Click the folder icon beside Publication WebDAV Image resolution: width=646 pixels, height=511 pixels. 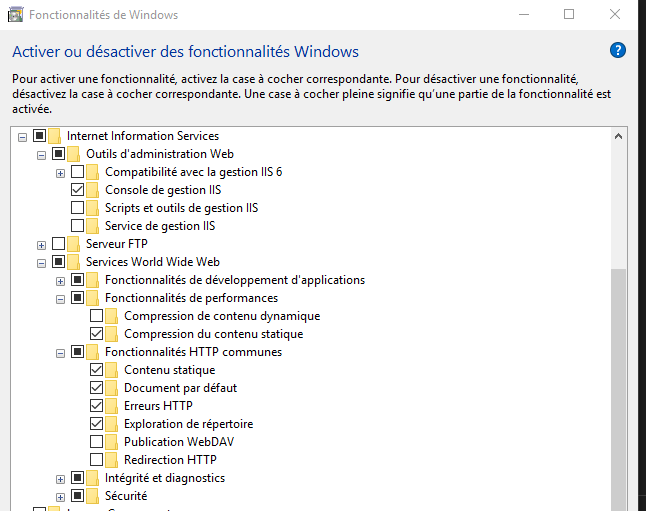111,442
